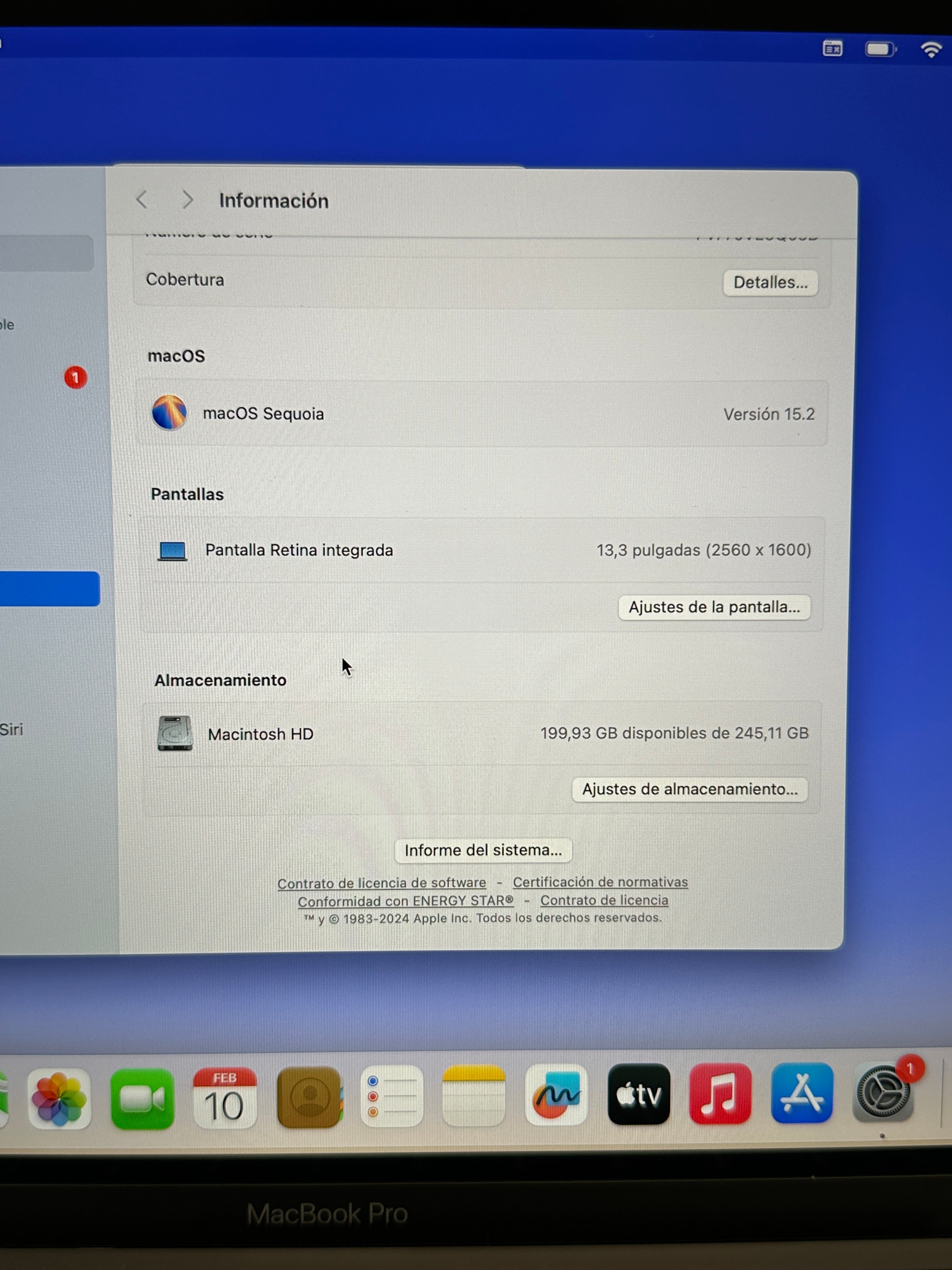Open the Contrato de licencia link

click(604, 900)
